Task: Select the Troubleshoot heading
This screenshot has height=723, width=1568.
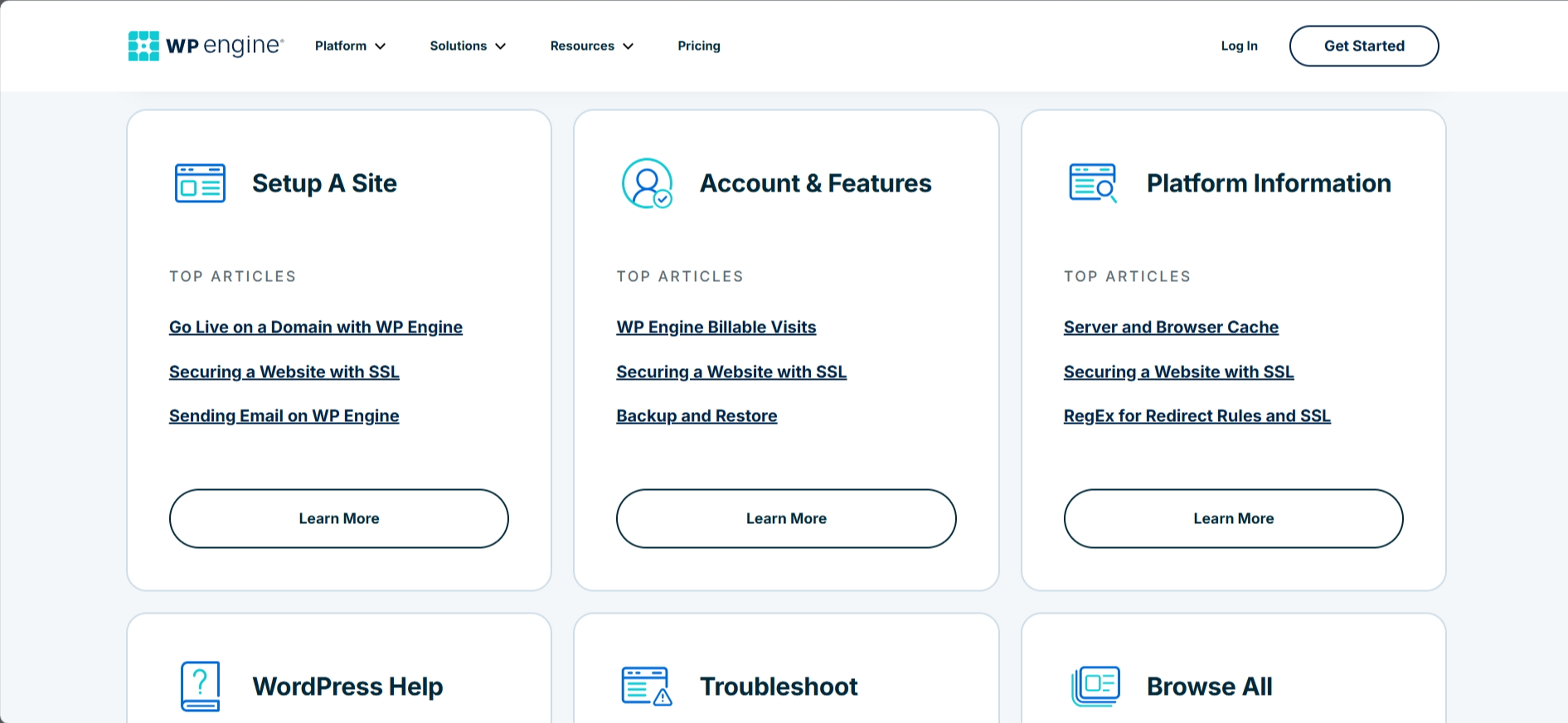Action: point(779,687)
